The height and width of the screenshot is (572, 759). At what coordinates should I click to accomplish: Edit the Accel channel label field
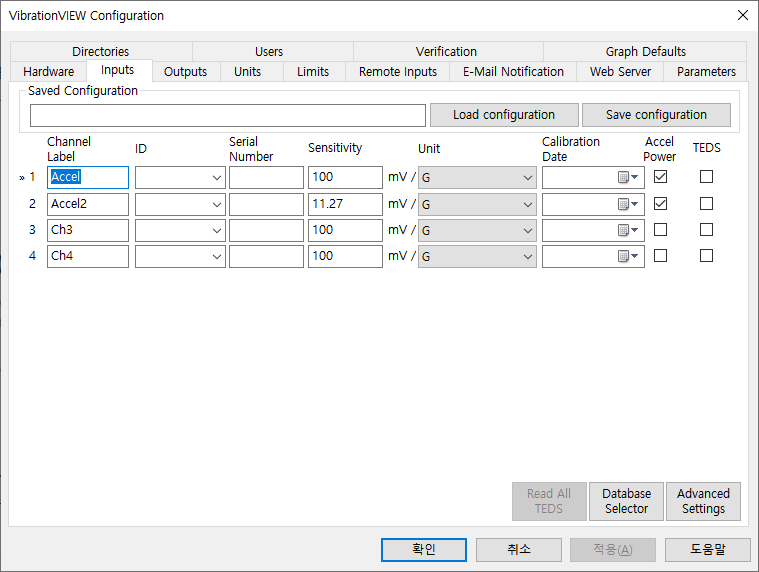coord(88,178)
